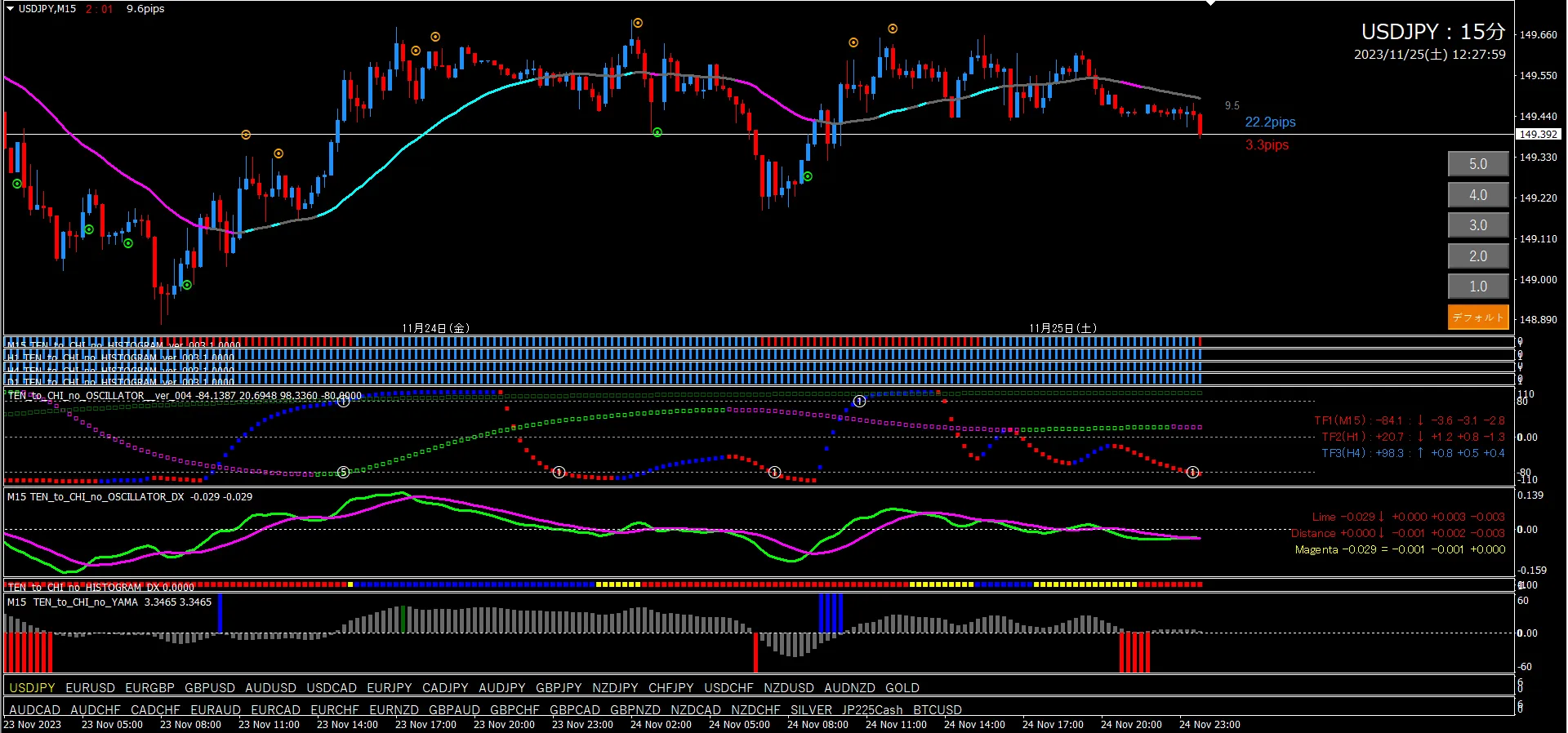Load the EURCAD symbol
This screenshot has width=1568, height=733.
(x=275, y=710)
